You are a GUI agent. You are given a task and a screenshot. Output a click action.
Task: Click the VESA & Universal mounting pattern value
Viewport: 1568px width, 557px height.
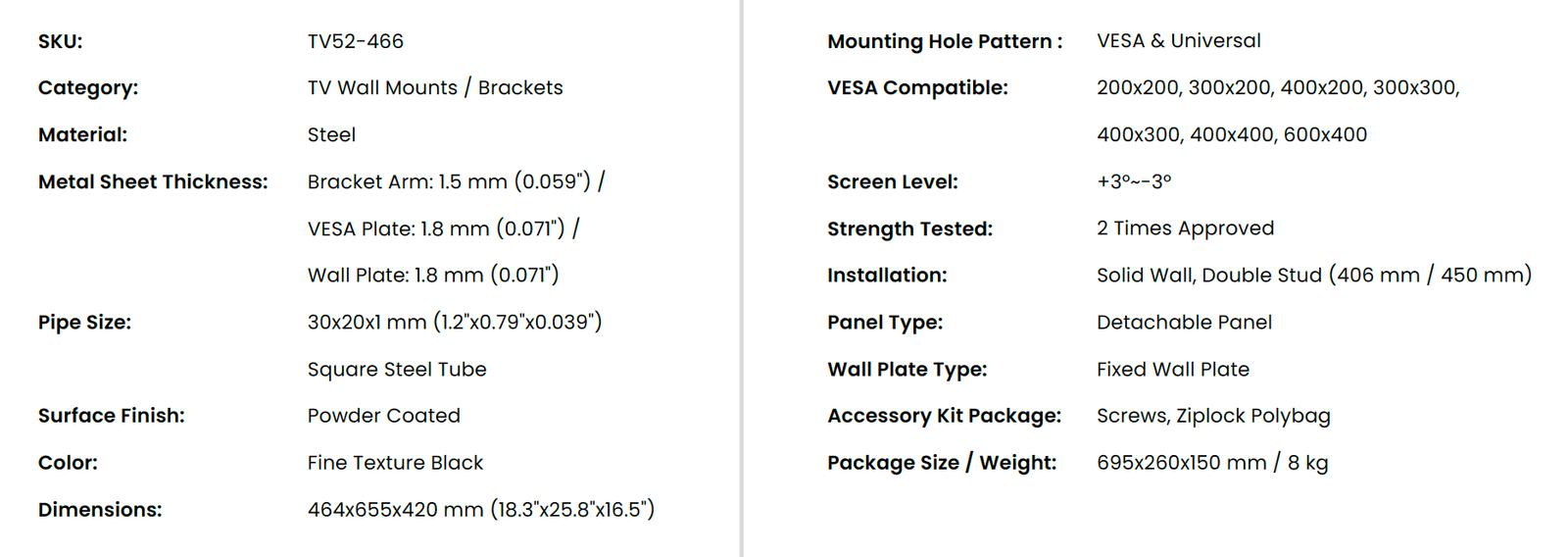1179,41
